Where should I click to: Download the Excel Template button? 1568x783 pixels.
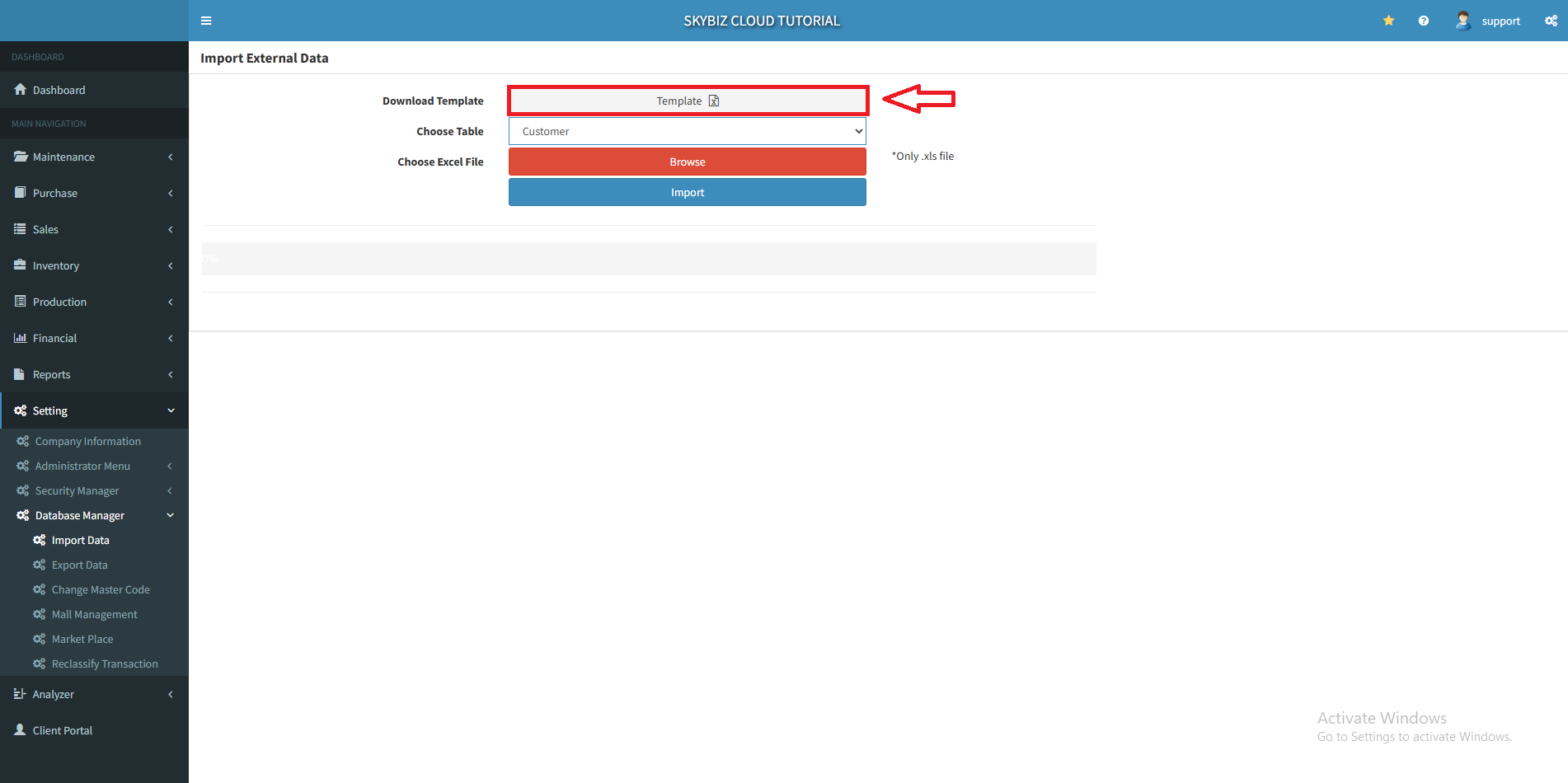coord(687,101)
